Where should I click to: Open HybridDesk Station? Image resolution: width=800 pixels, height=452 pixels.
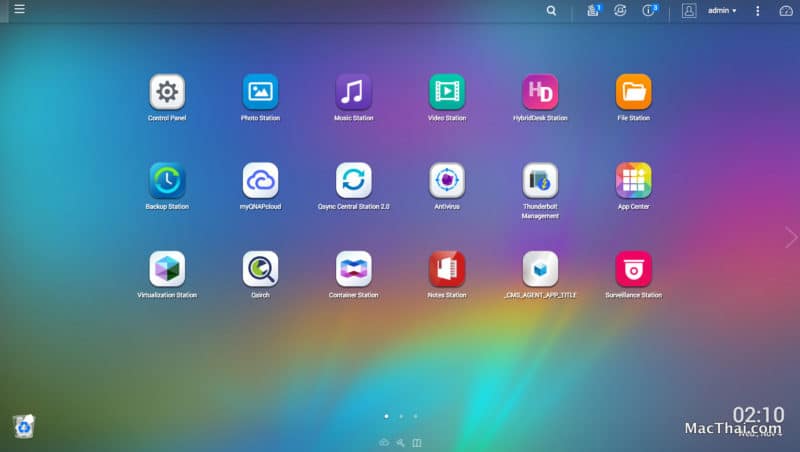[540, 92]
